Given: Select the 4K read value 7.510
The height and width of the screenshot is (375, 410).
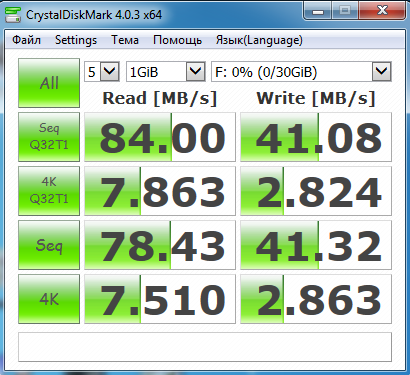Looking at the screenshot, I should [160, 299].
